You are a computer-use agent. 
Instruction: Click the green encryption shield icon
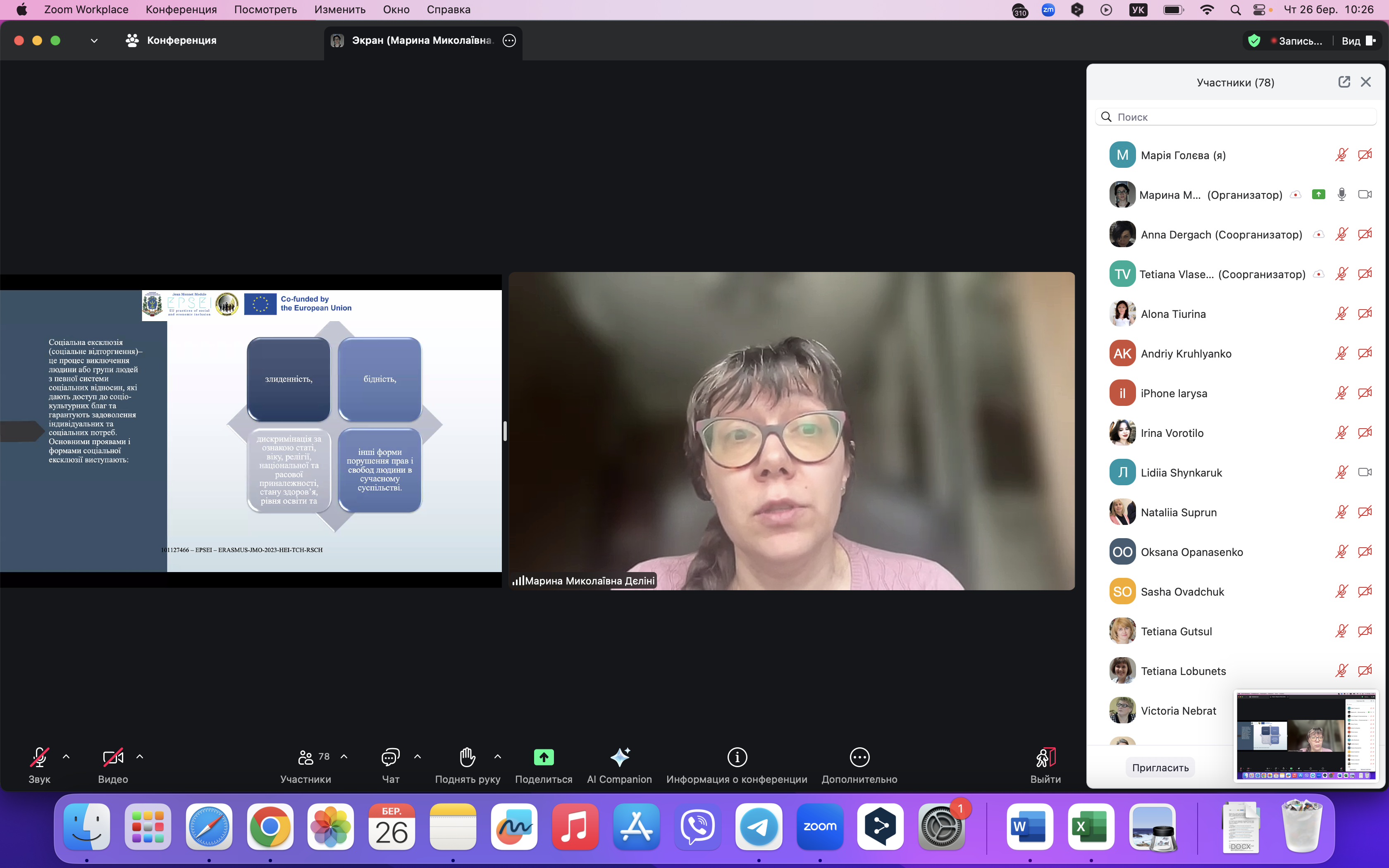[x=1253, y=41]
